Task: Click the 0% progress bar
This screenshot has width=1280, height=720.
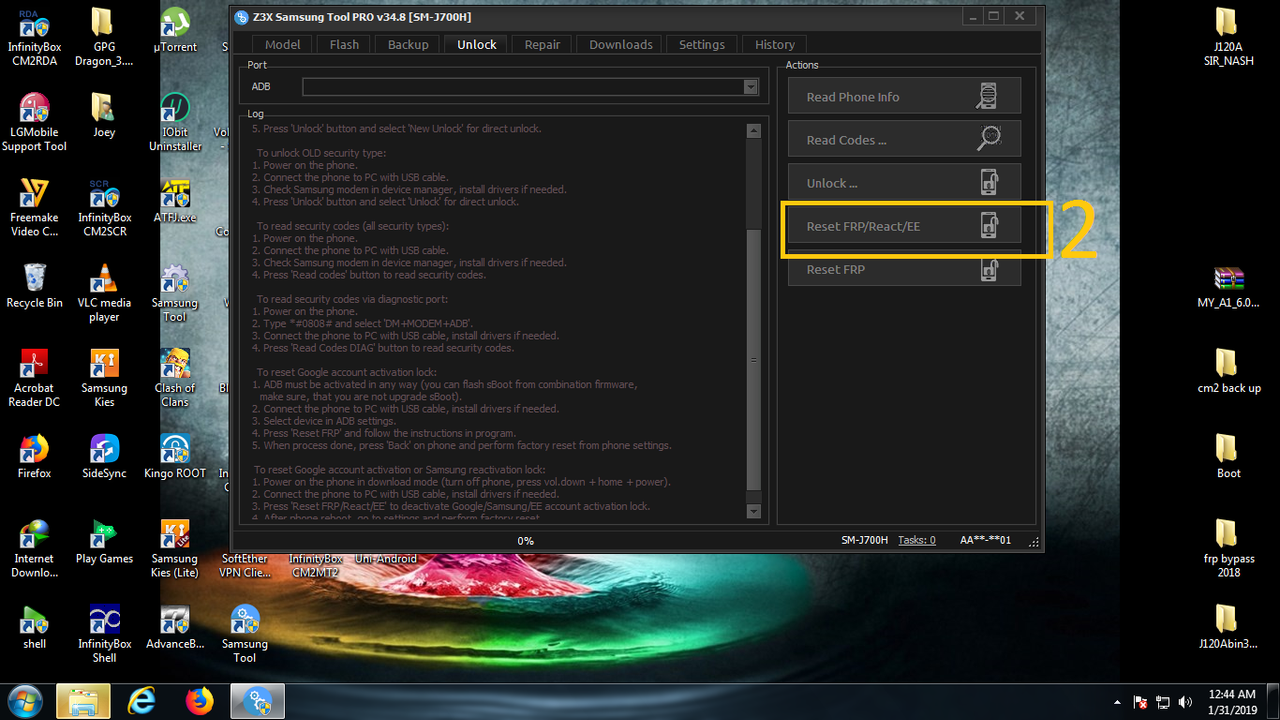Action: coord(525,541)
